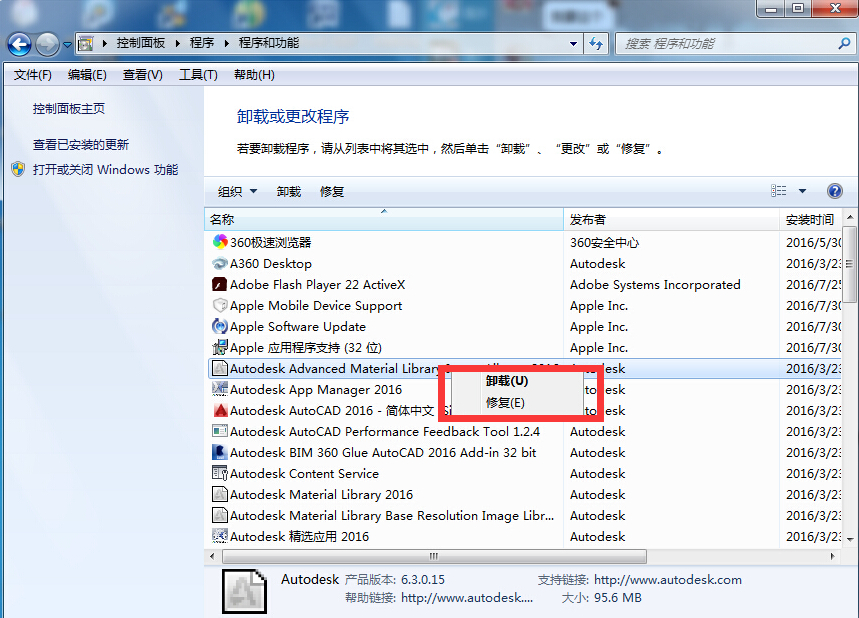
Task: Select the A360 Desktop icon
Action: 220,264
